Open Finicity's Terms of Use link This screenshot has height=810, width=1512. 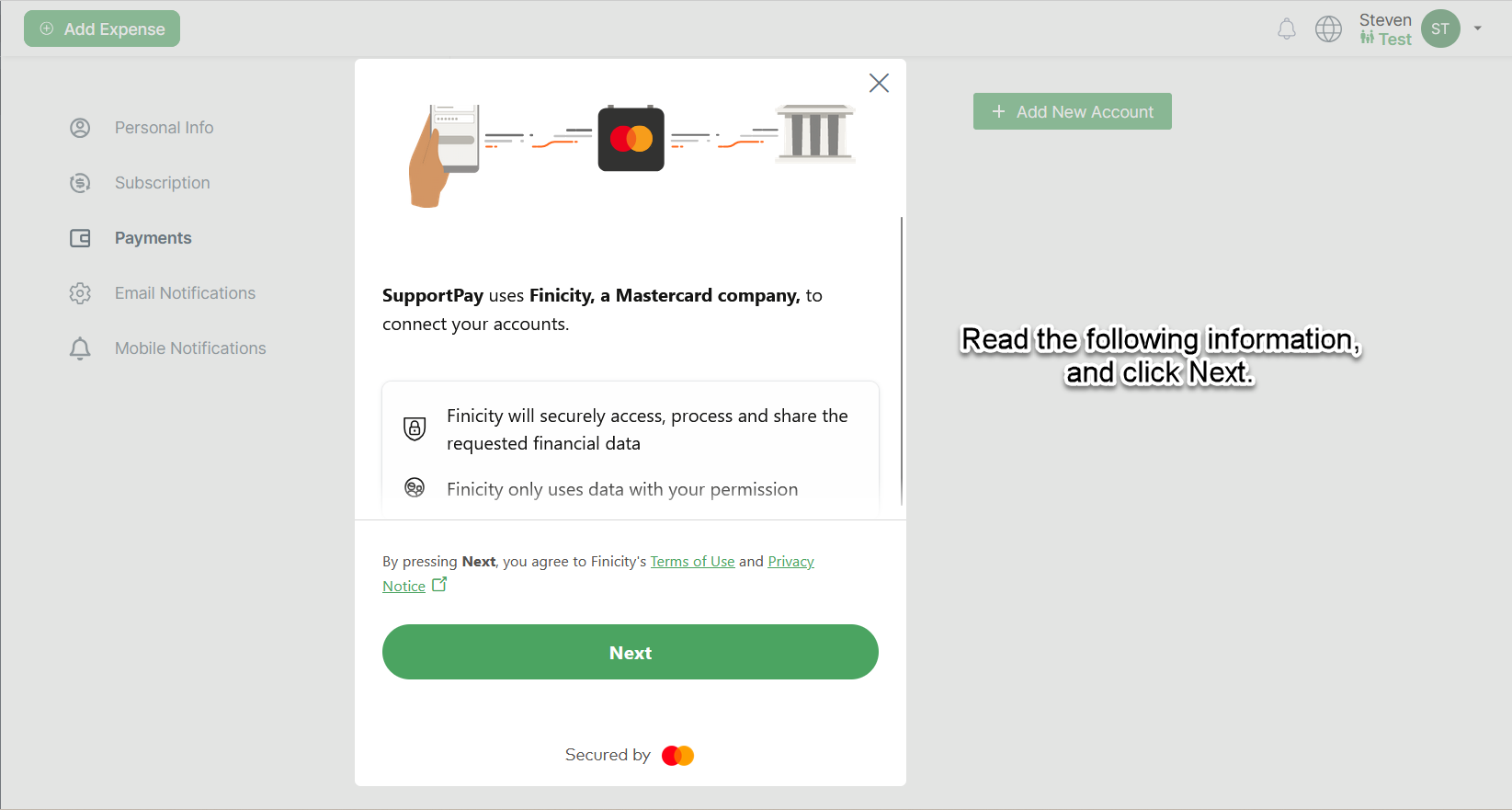click(692, 562)
